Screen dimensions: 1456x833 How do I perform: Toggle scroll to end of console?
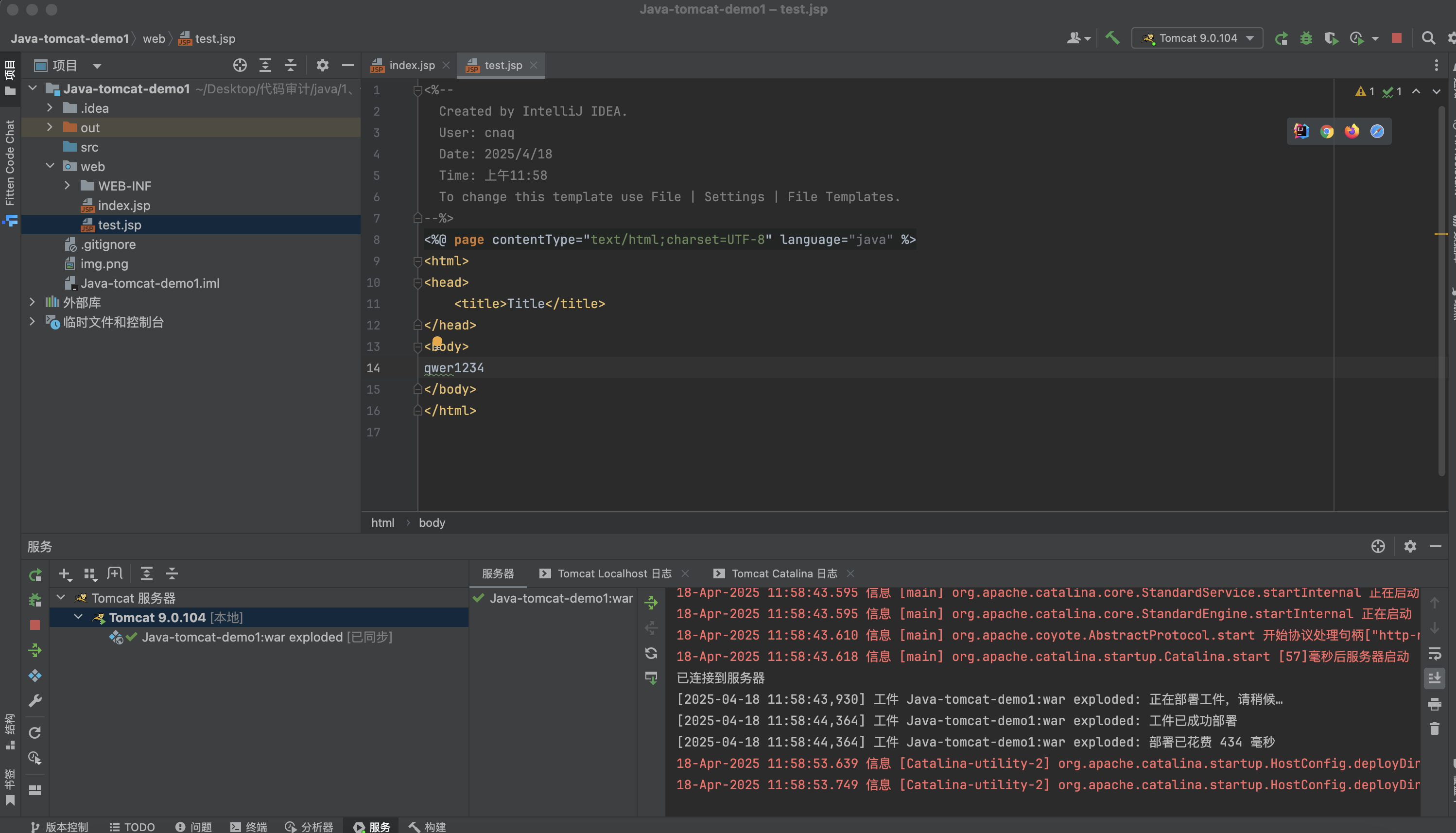pos(1434,678)
